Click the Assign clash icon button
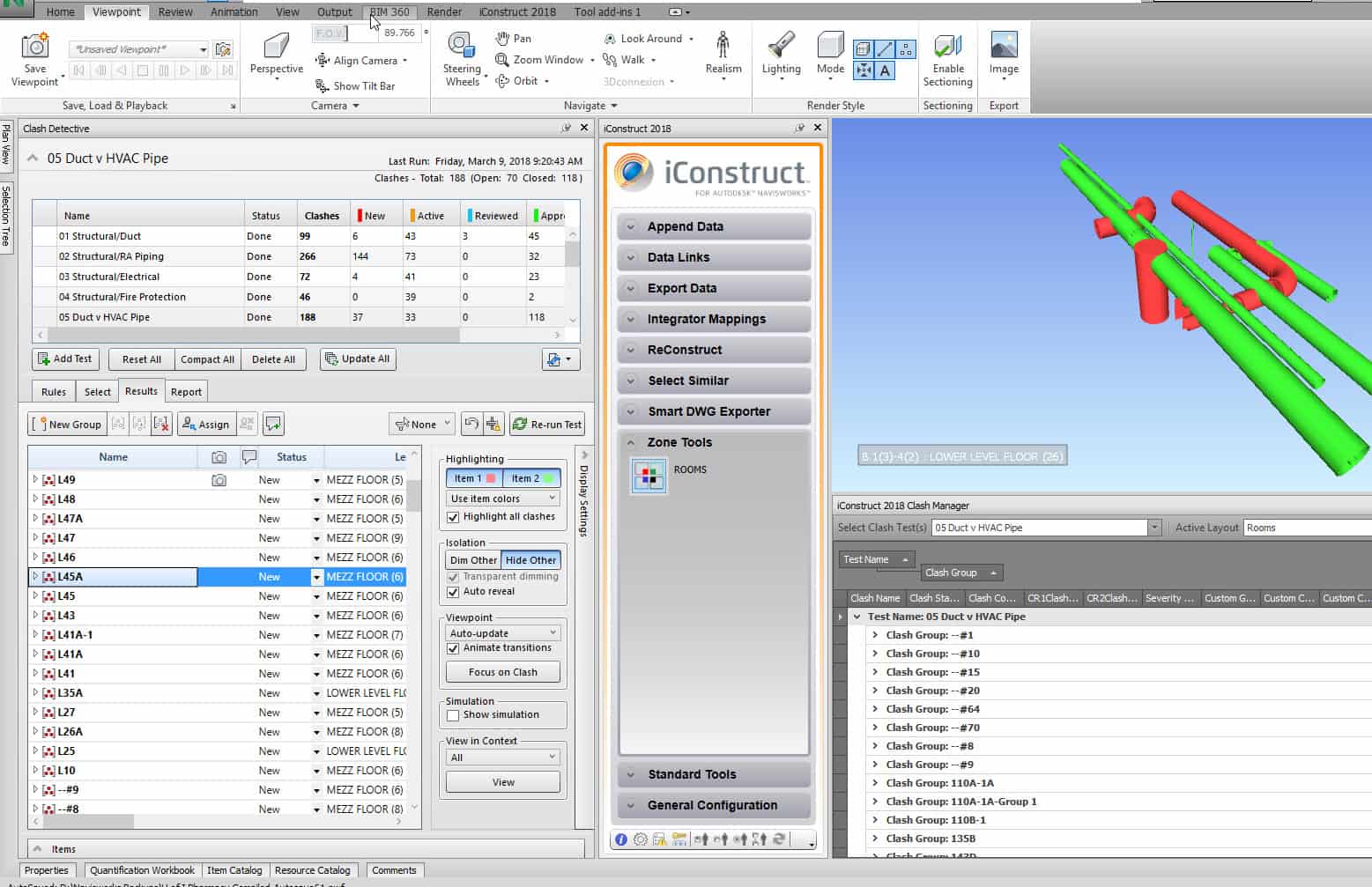 tap(205, 424)
